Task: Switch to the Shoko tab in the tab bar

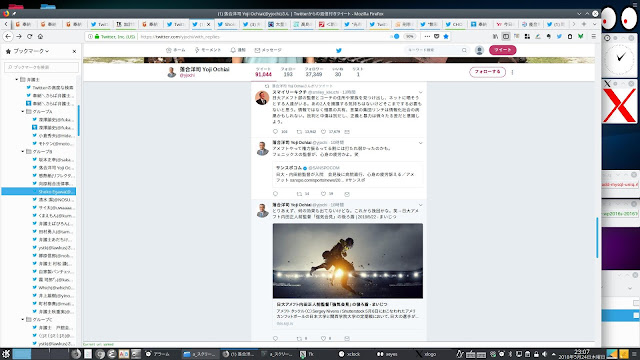Action: coord(227,24)
